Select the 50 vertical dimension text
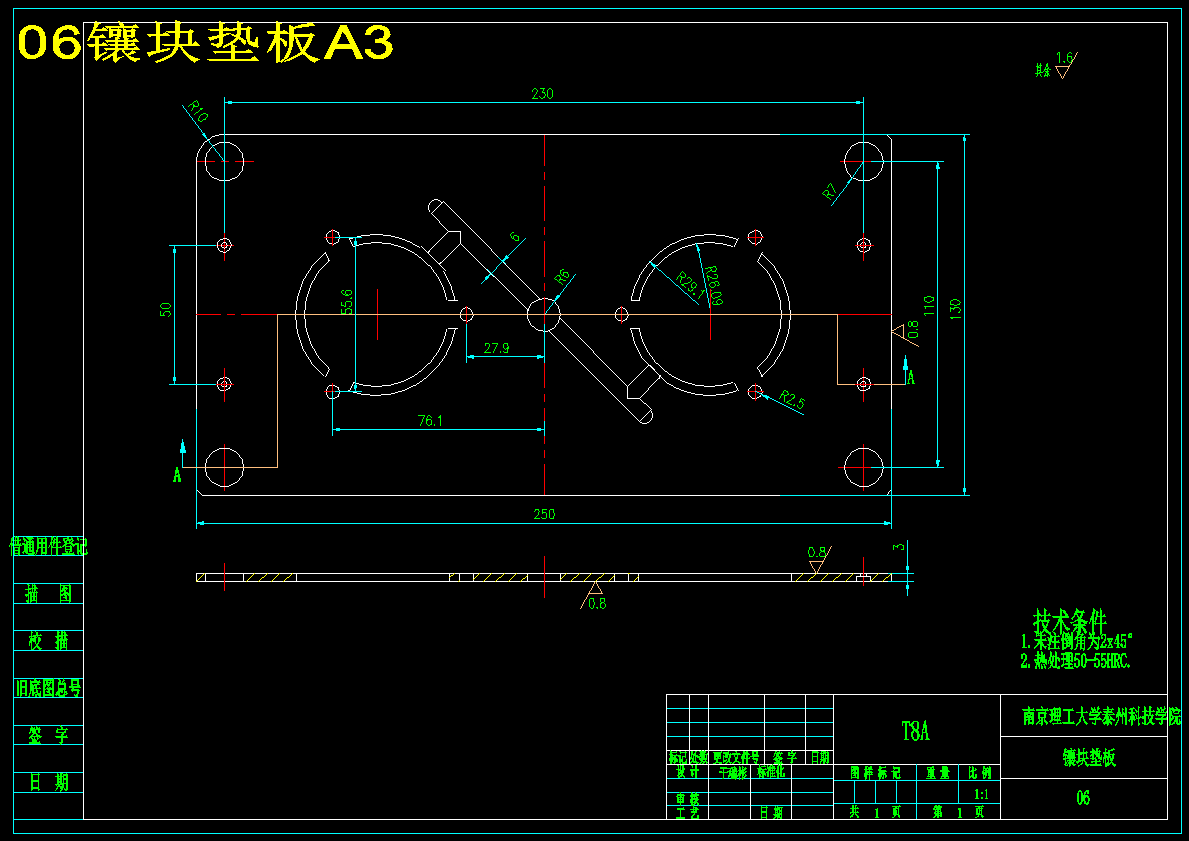 tap(165, 309)
